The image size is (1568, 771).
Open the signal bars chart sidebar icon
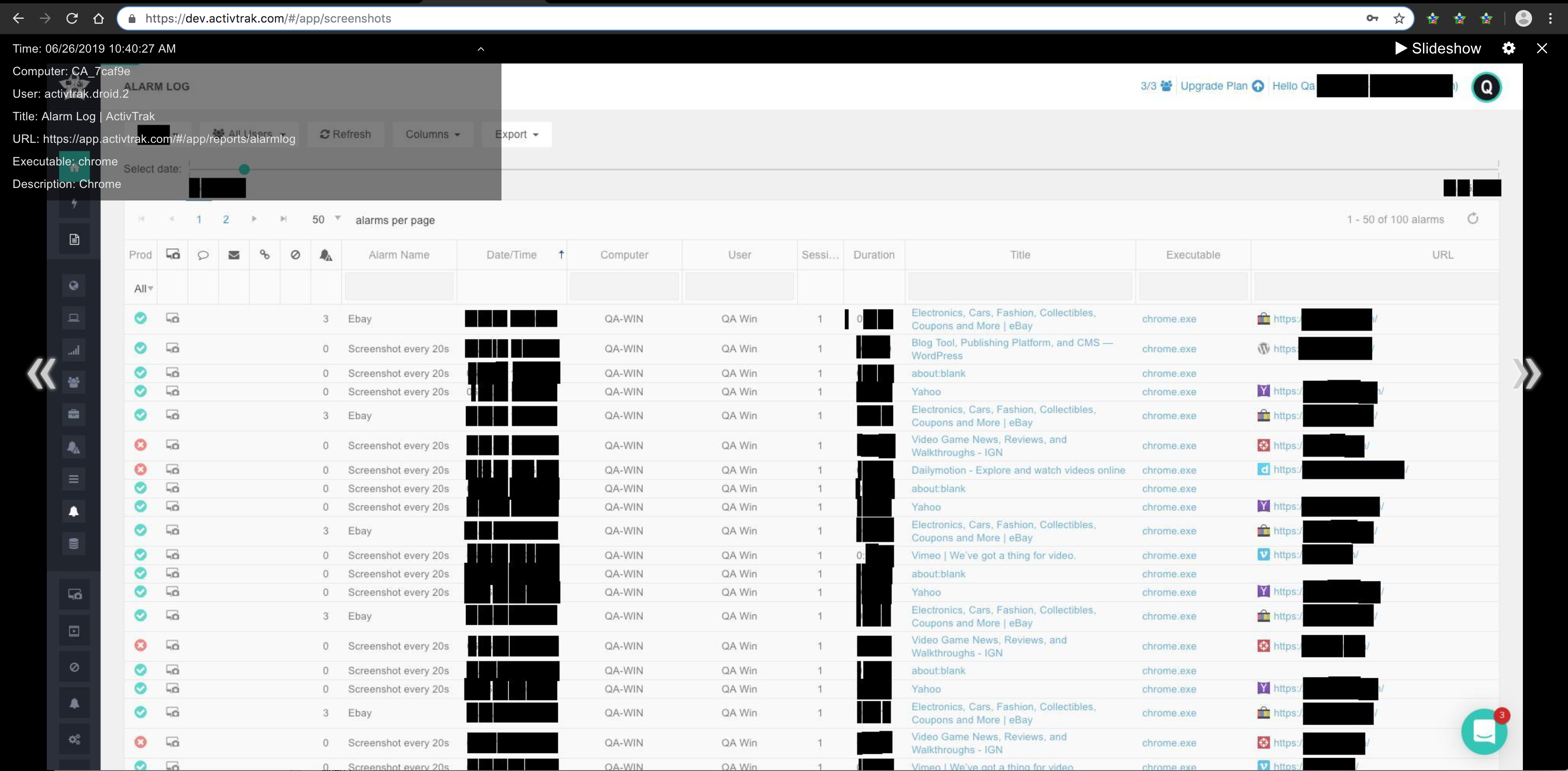[74, 350]
